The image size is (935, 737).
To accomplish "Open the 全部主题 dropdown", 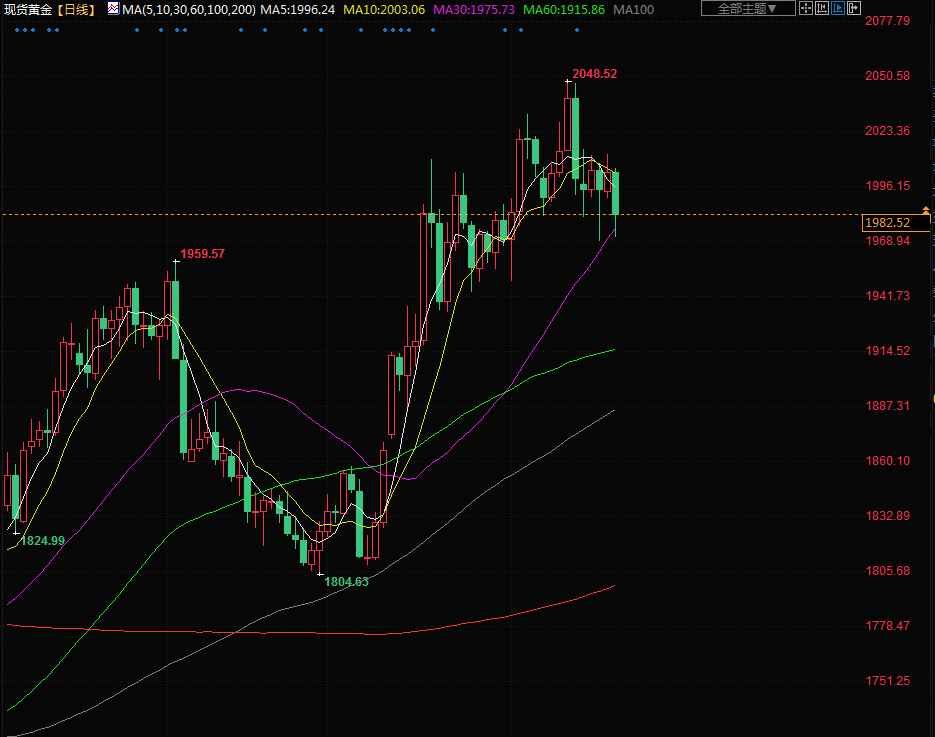I will pos(748,9).
